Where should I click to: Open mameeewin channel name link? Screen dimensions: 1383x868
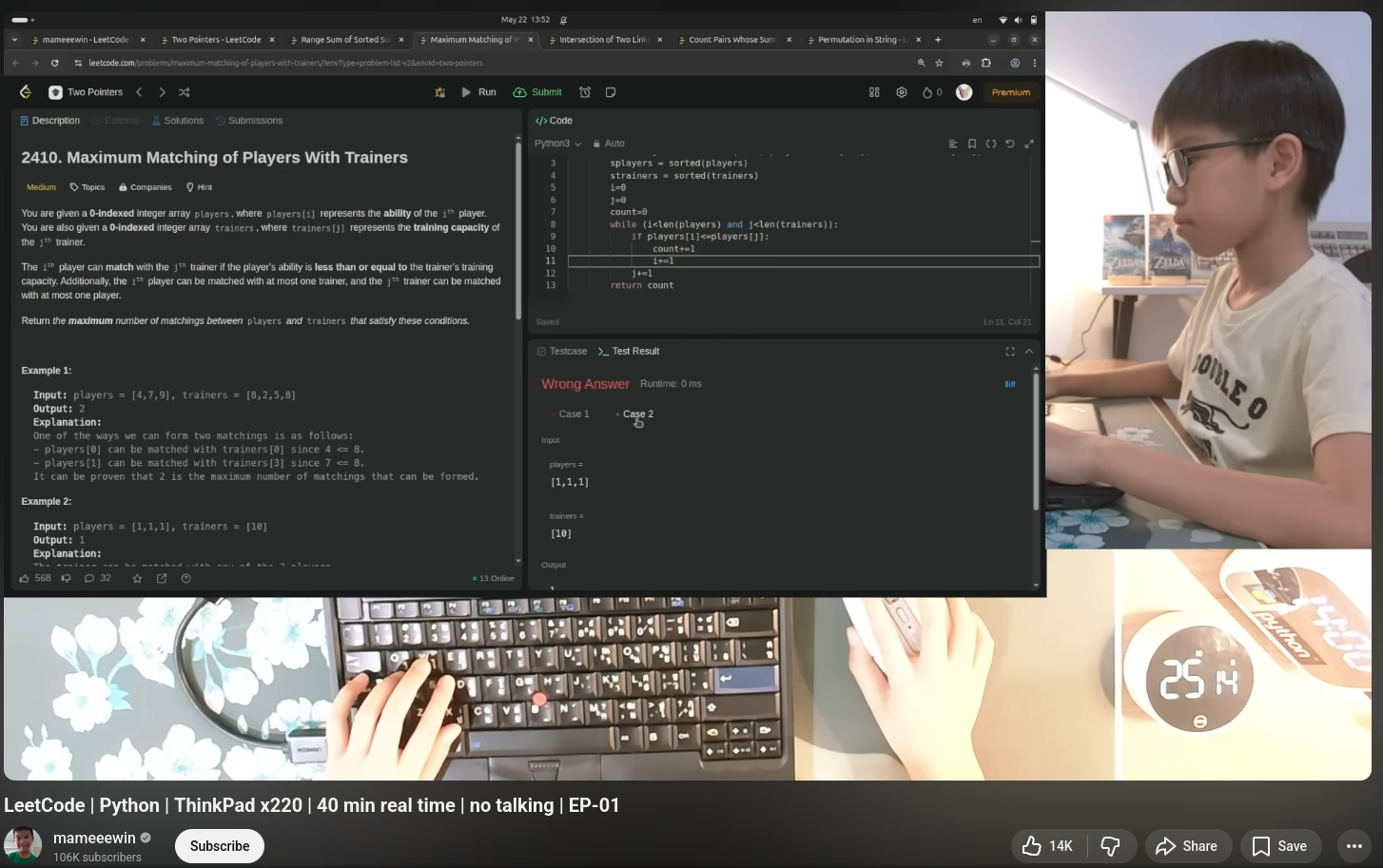click(x=94, y=838)
